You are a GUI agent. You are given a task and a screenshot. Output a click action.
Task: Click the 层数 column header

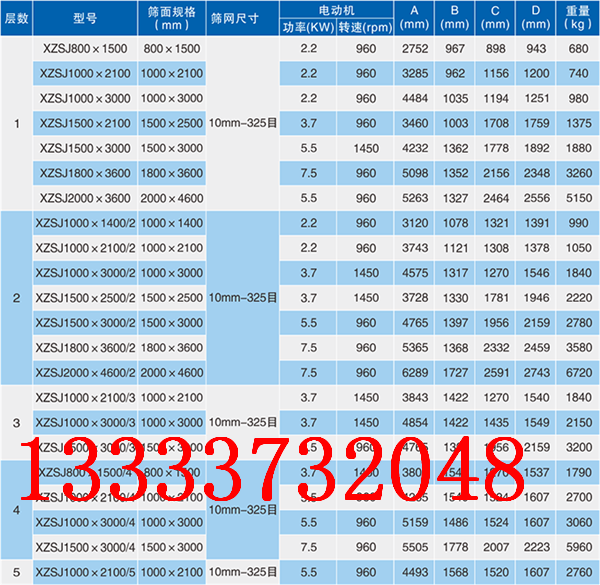15,18
